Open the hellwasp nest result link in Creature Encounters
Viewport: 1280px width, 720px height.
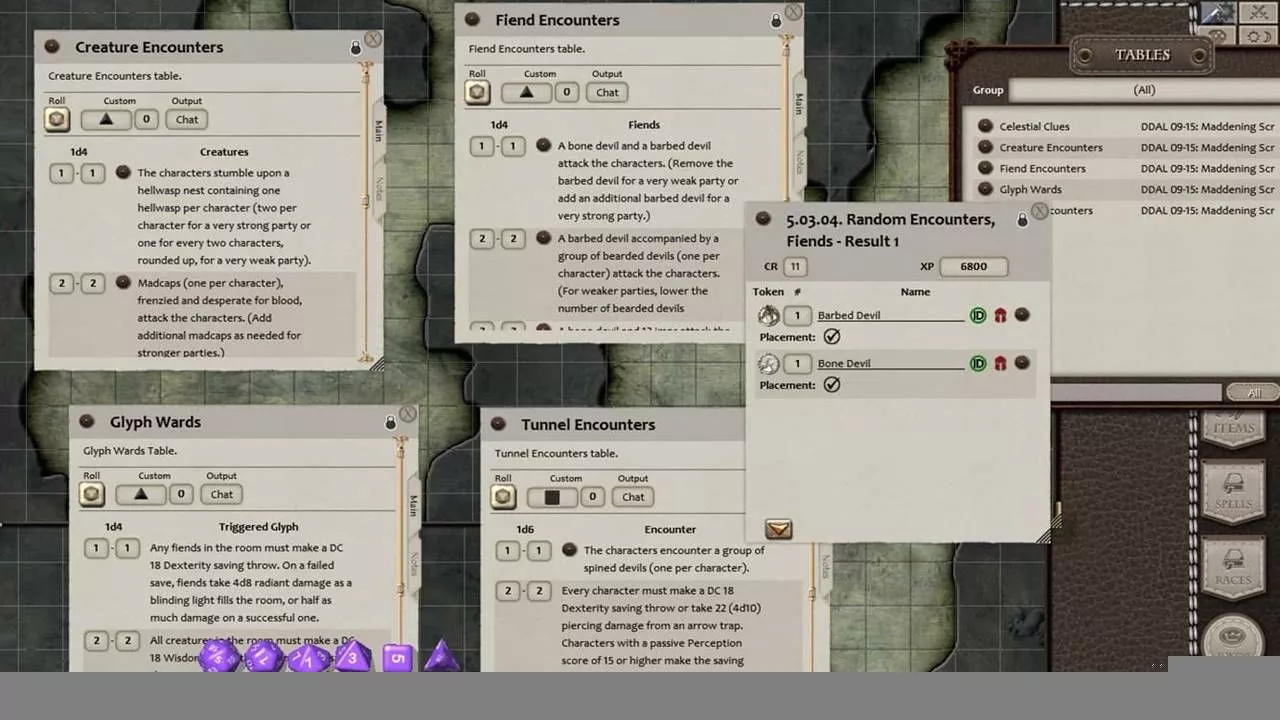point(123,172)
